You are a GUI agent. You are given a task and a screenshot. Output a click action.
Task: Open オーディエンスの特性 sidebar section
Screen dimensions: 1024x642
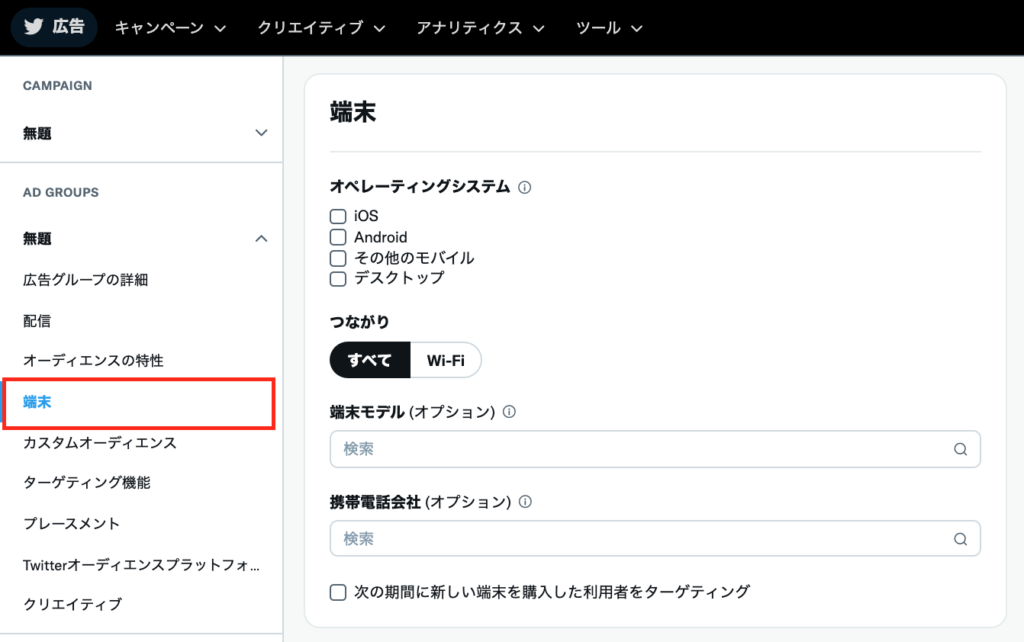click(x=93, y=360)
